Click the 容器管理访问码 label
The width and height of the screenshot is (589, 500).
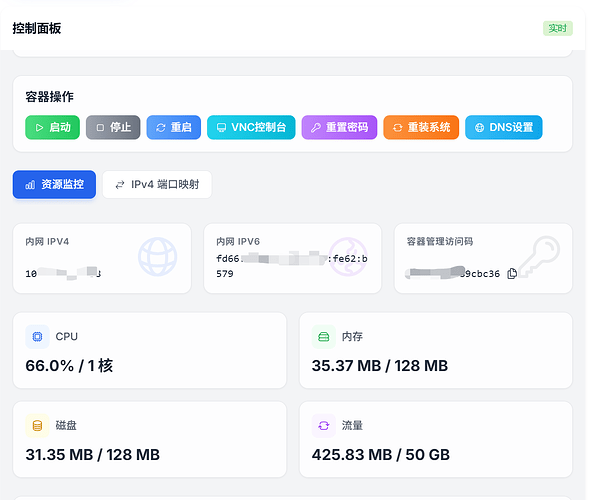click(439, 242)
